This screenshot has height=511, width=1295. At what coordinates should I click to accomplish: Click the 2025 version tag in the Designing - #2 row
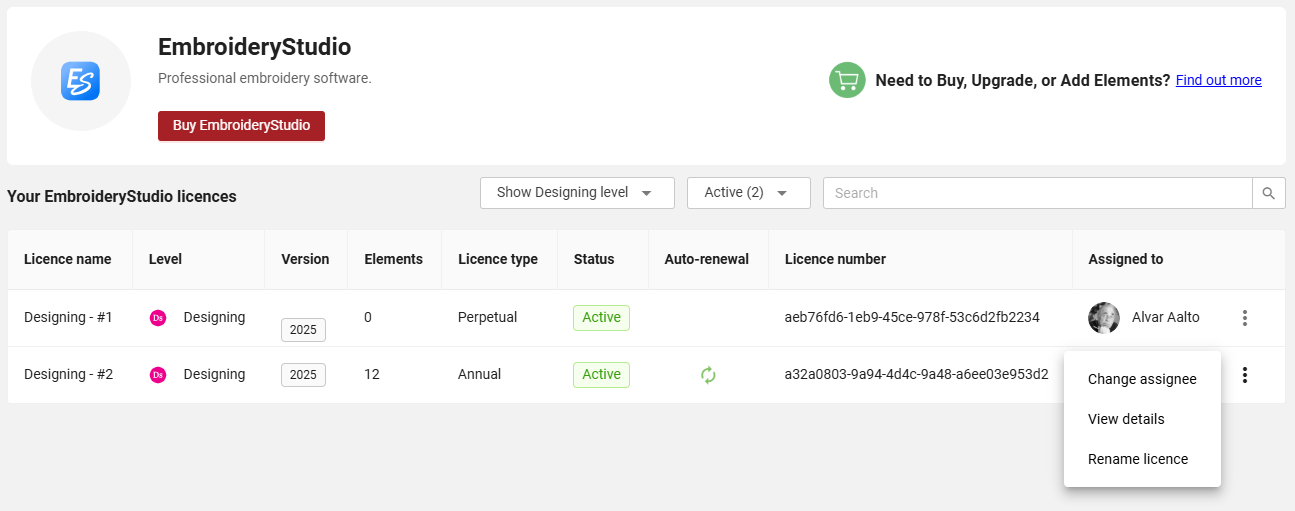(x=303, y=375)
